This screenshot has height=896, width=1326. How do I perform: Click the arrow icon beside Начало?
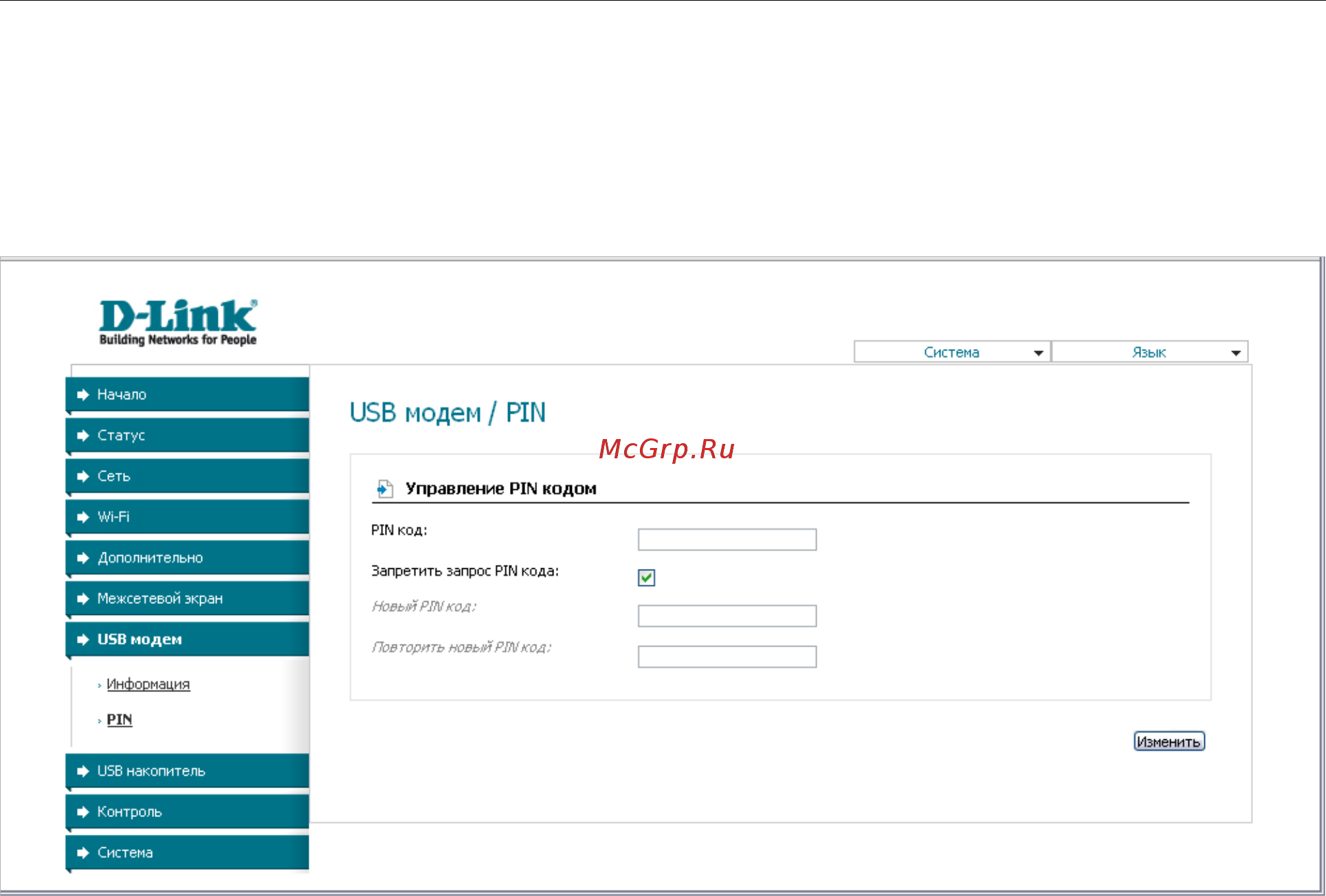[83, 394]
